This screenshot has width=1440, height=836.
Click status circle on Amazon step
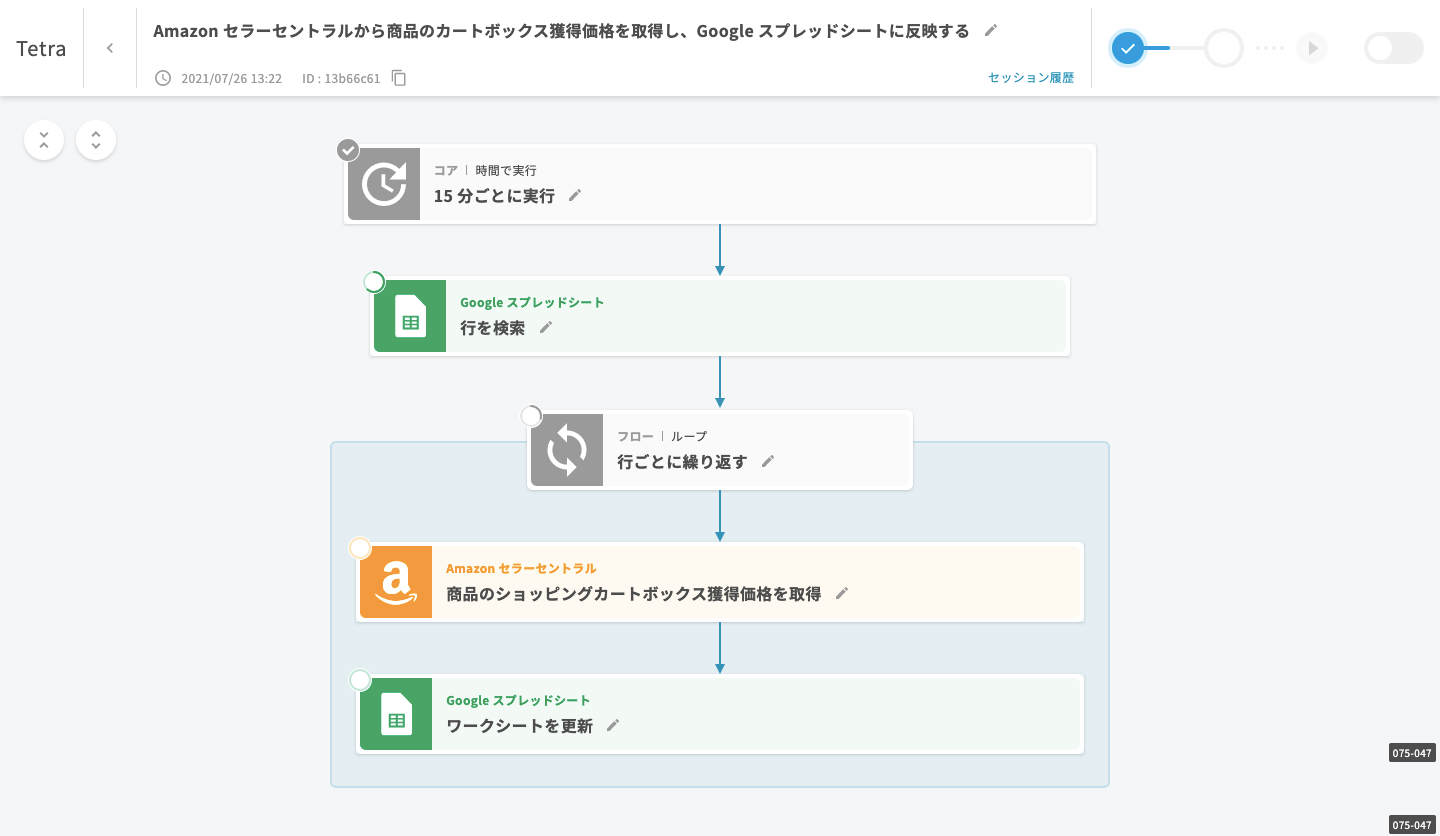coord(360,548)
